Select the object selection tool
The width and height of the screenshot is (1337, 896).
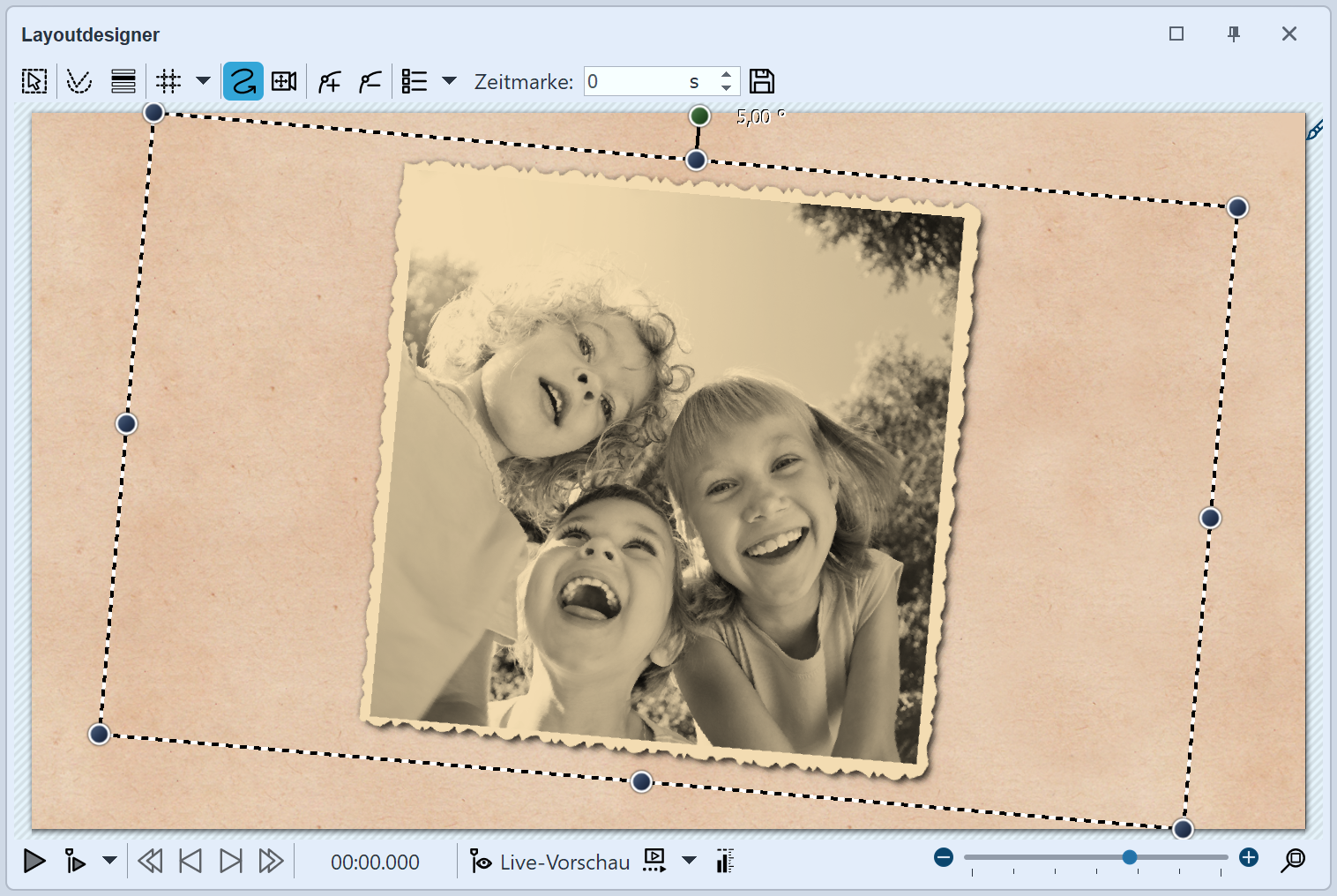click(33, 81)
